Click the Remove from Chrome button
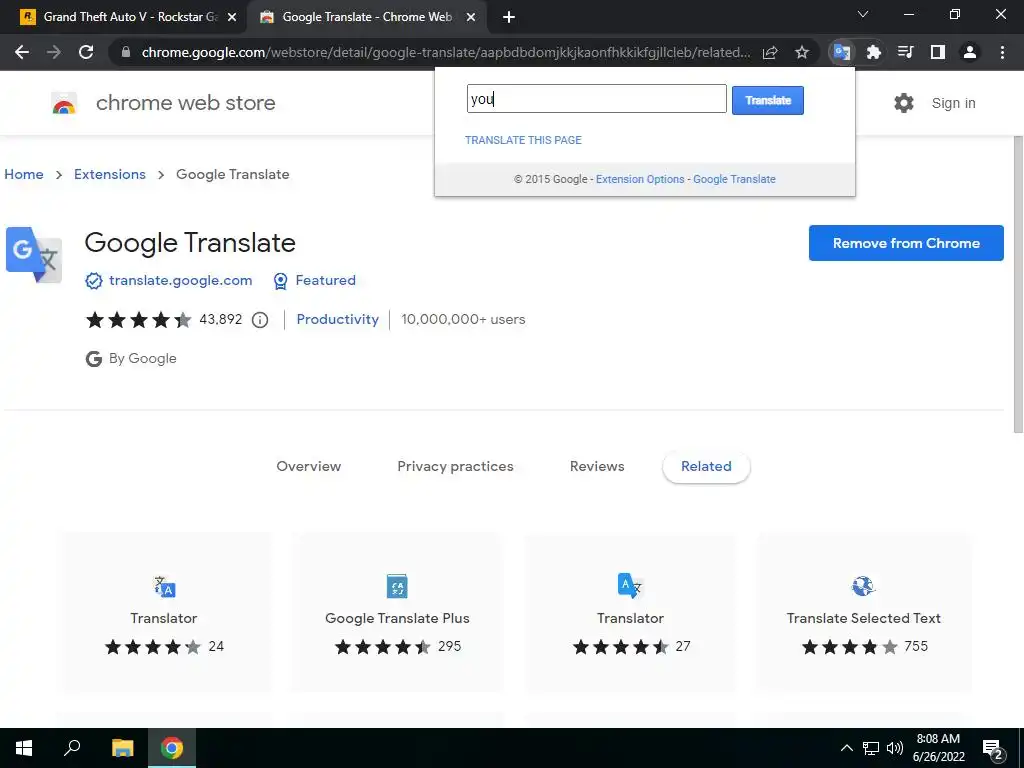Screen dimensions: 1024x768 click(906, 243)
